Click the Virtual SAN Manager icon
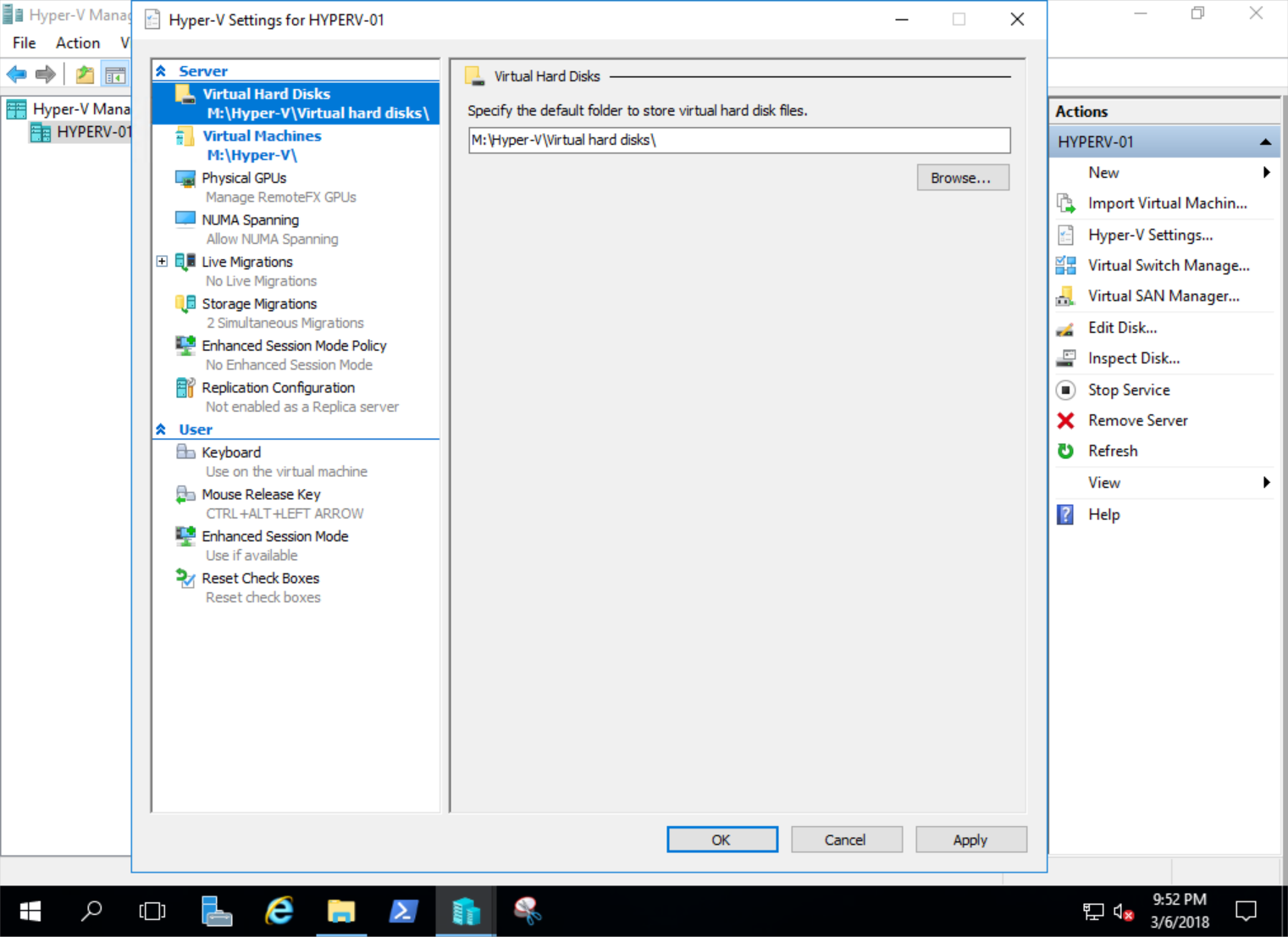 (1066, 297)
